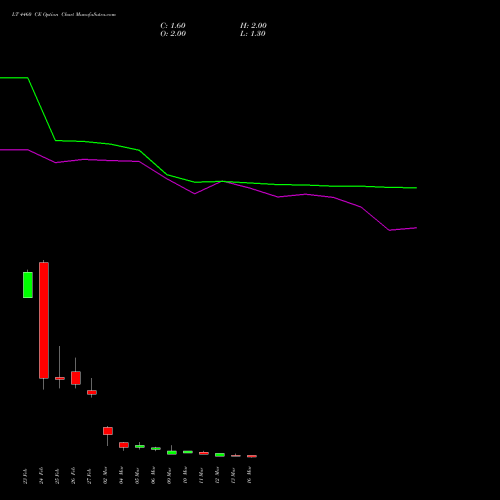This screenshot has width=500, height=500.
Task: Click the "02 Mar" date axis label
Action: click(106, 475)
